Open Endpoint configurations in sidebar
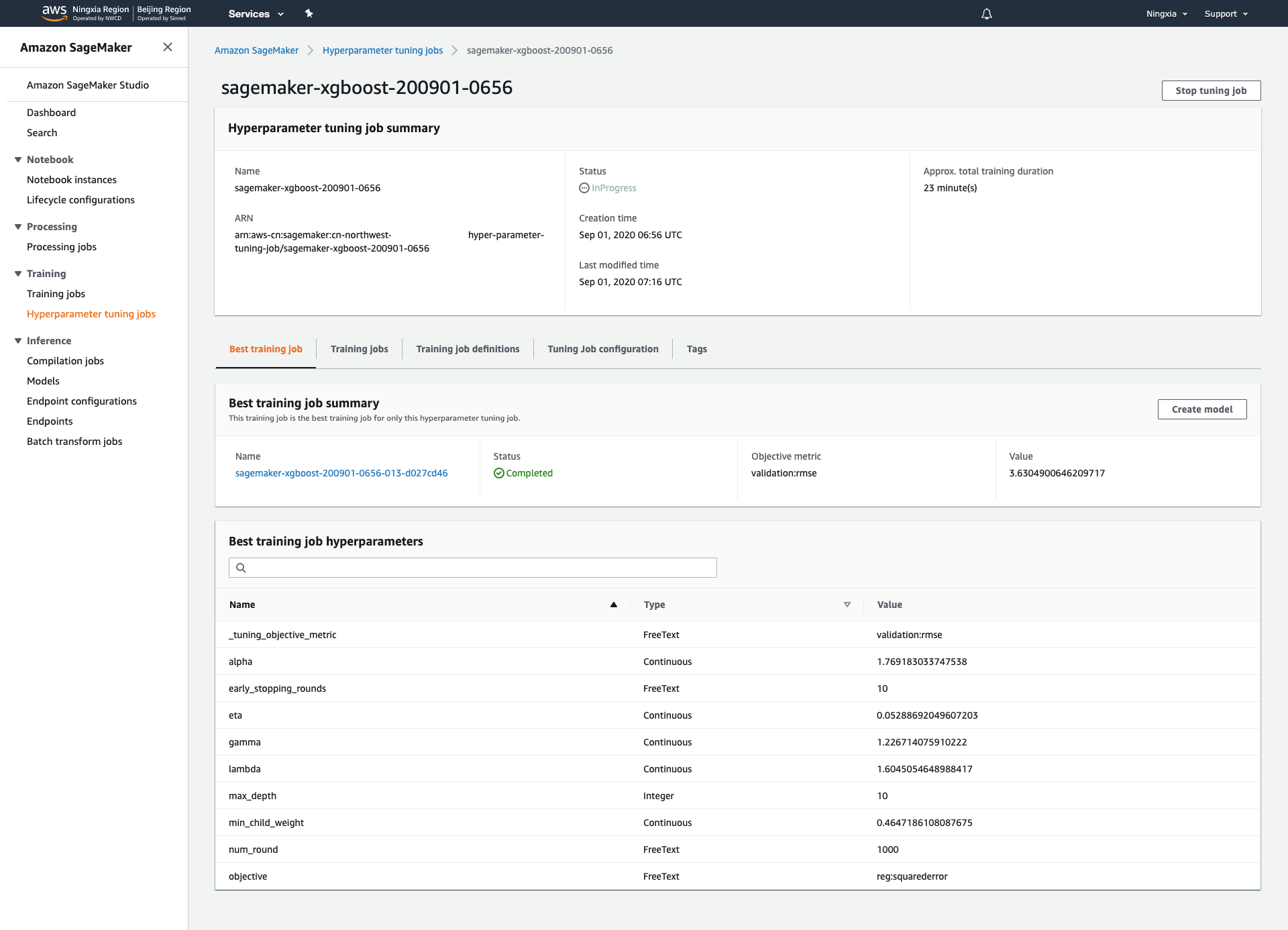This screenshot has height=930, width=1288. 82,401
